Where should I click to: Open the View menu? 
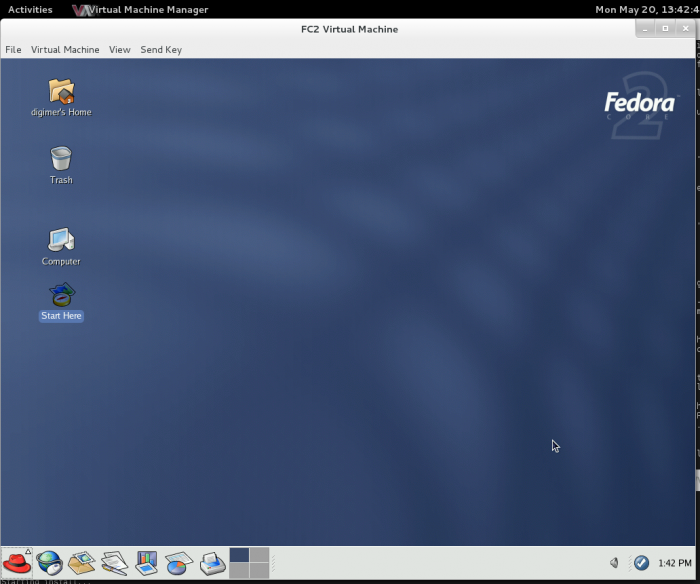(x=120, y=49)
